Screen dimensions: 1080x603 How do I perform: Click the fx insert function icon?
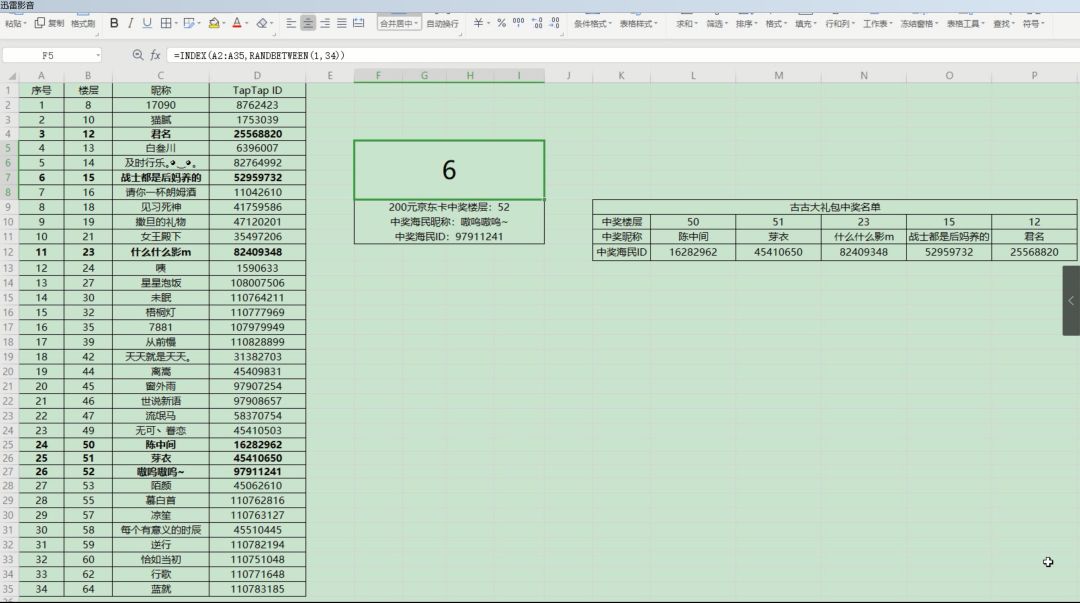(x=155, y=55)
